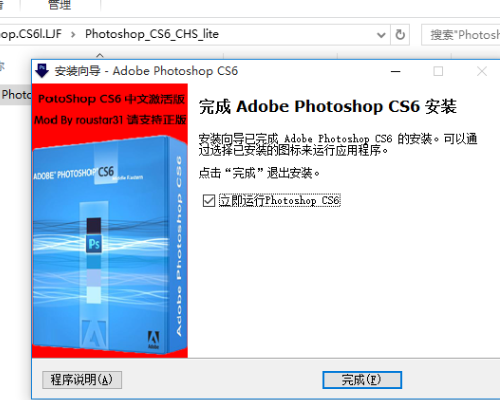Click the breadcrumb chevron before Photoshop_CS6_CHS_lite
Image resolution: width=500 pixels, height=400 pixels.
point(73,34)
